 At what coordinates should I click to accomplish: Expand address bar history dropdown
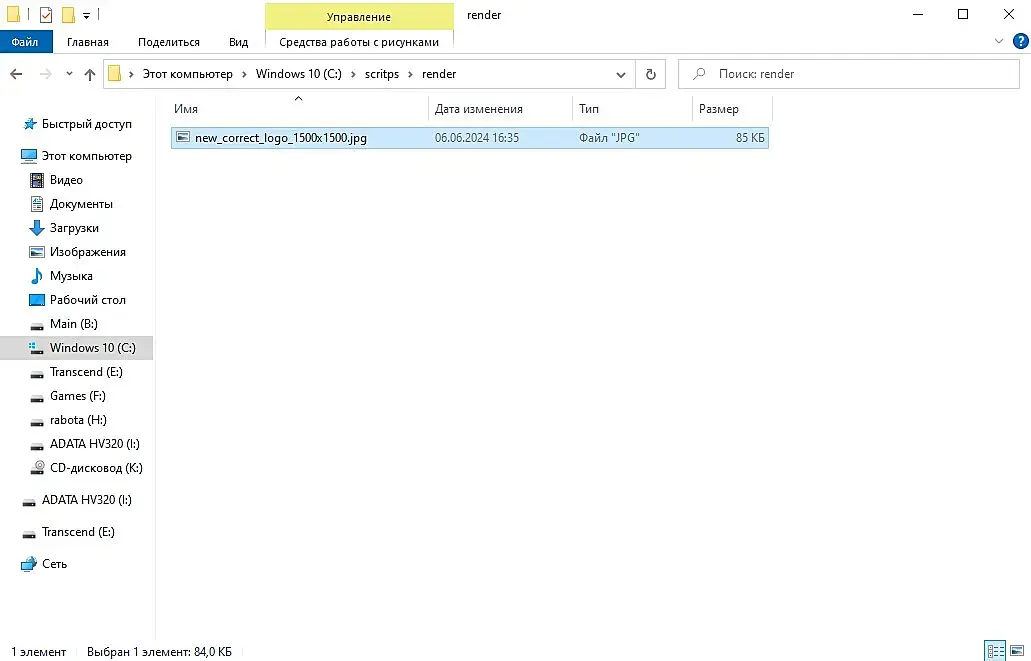pyautogui.click(x=621, y=74)
